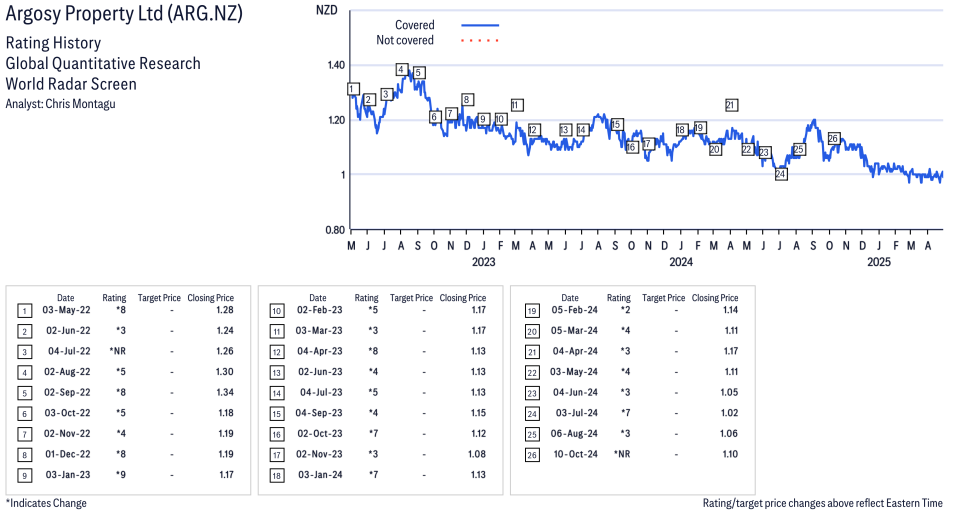954x510 pixels.
Task: Click Analyst: Chris Montagu text
Action: click(60, 104)
